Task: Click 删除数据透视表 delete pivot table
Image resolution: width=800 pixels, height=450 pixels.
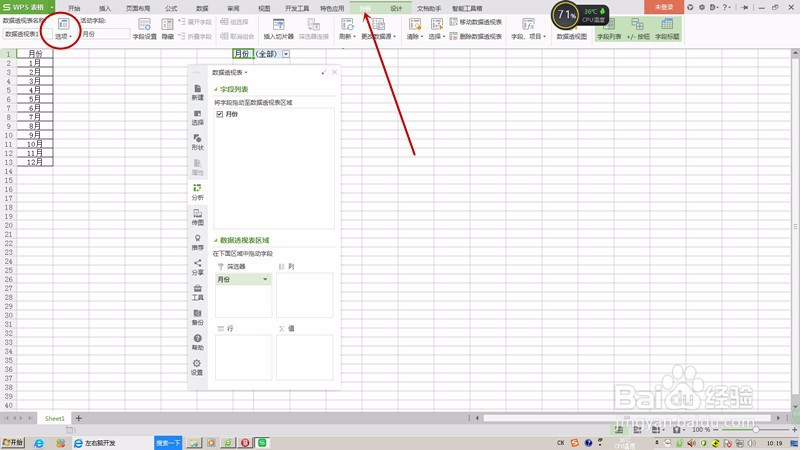Action: click(476, 36)
